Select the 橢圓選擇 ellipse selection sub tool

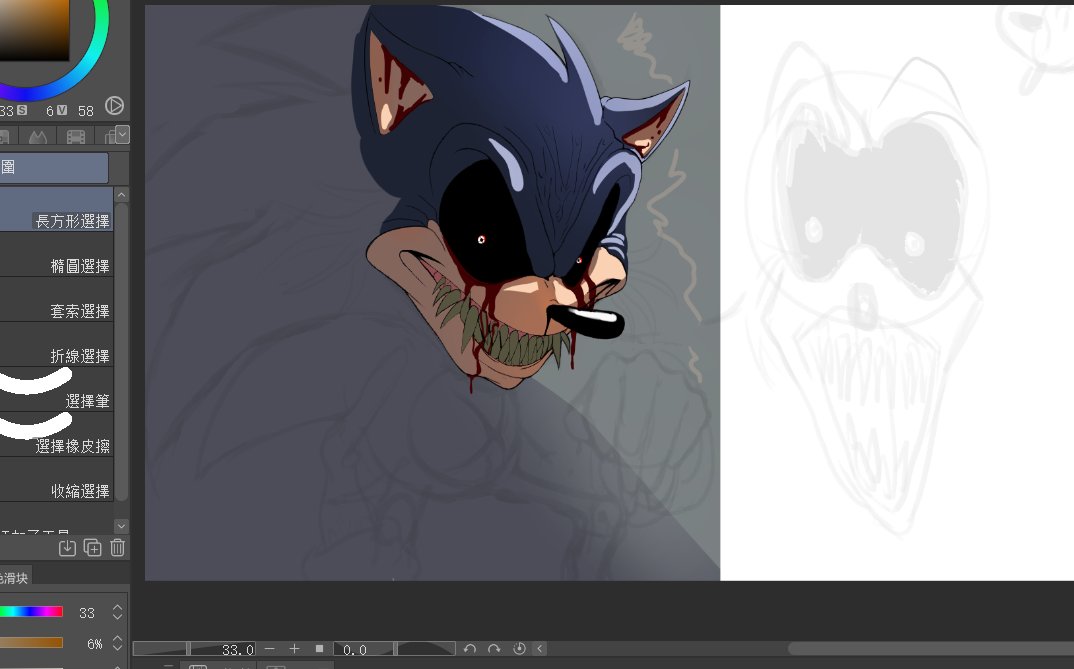[x=56, y=255]
